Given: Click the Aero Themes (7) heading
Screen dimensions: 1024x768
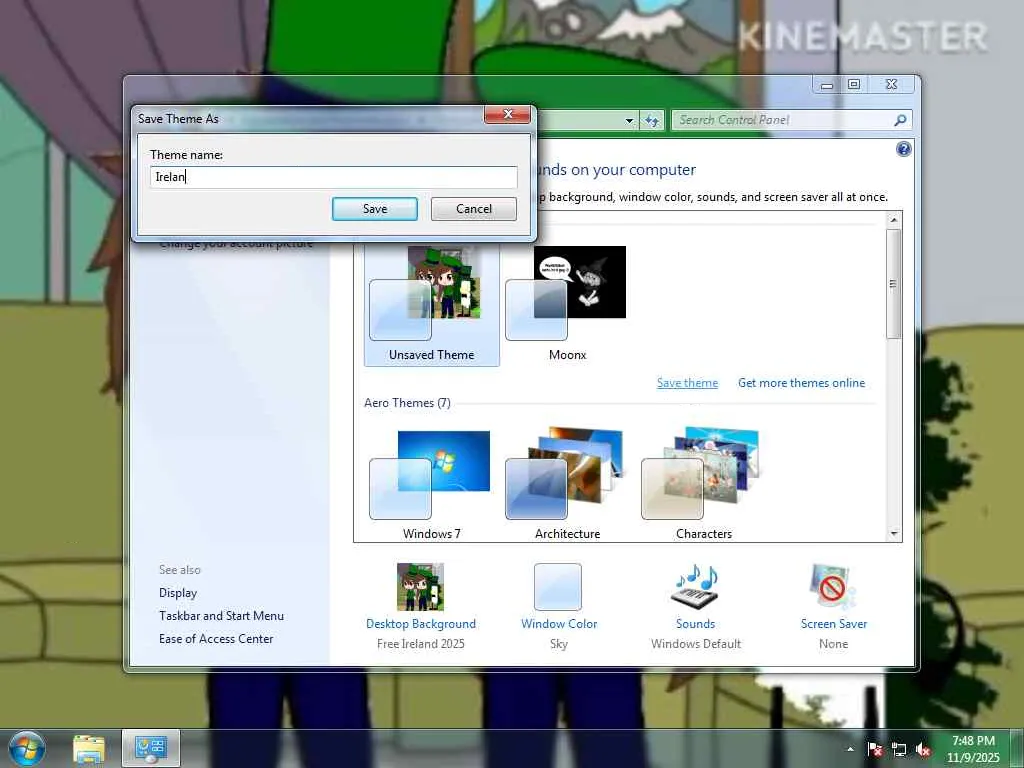Looking at the screenshot, I should pos(408,403).
